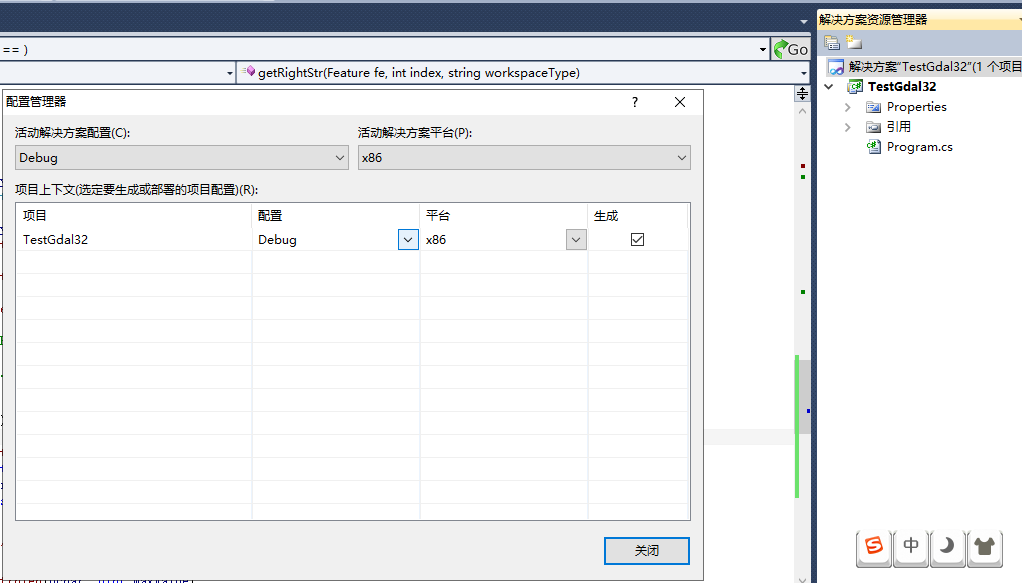The width and height of the screenshot is (1022, 583).
Task: Open the TestGdal32 row 配置 dropdown arrow
Action: pyautogui.click(x=408, y=240)
